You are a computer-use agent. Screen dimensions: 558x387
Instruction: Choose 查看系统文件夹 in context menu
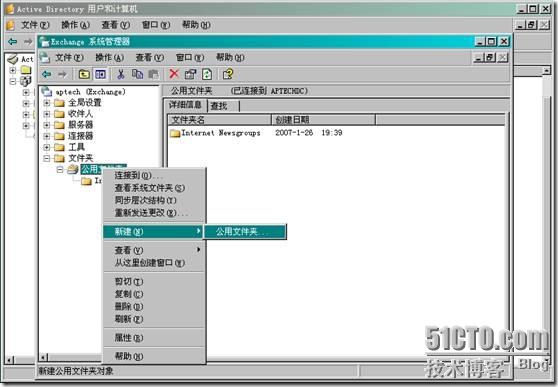click(x=154, y=188)
